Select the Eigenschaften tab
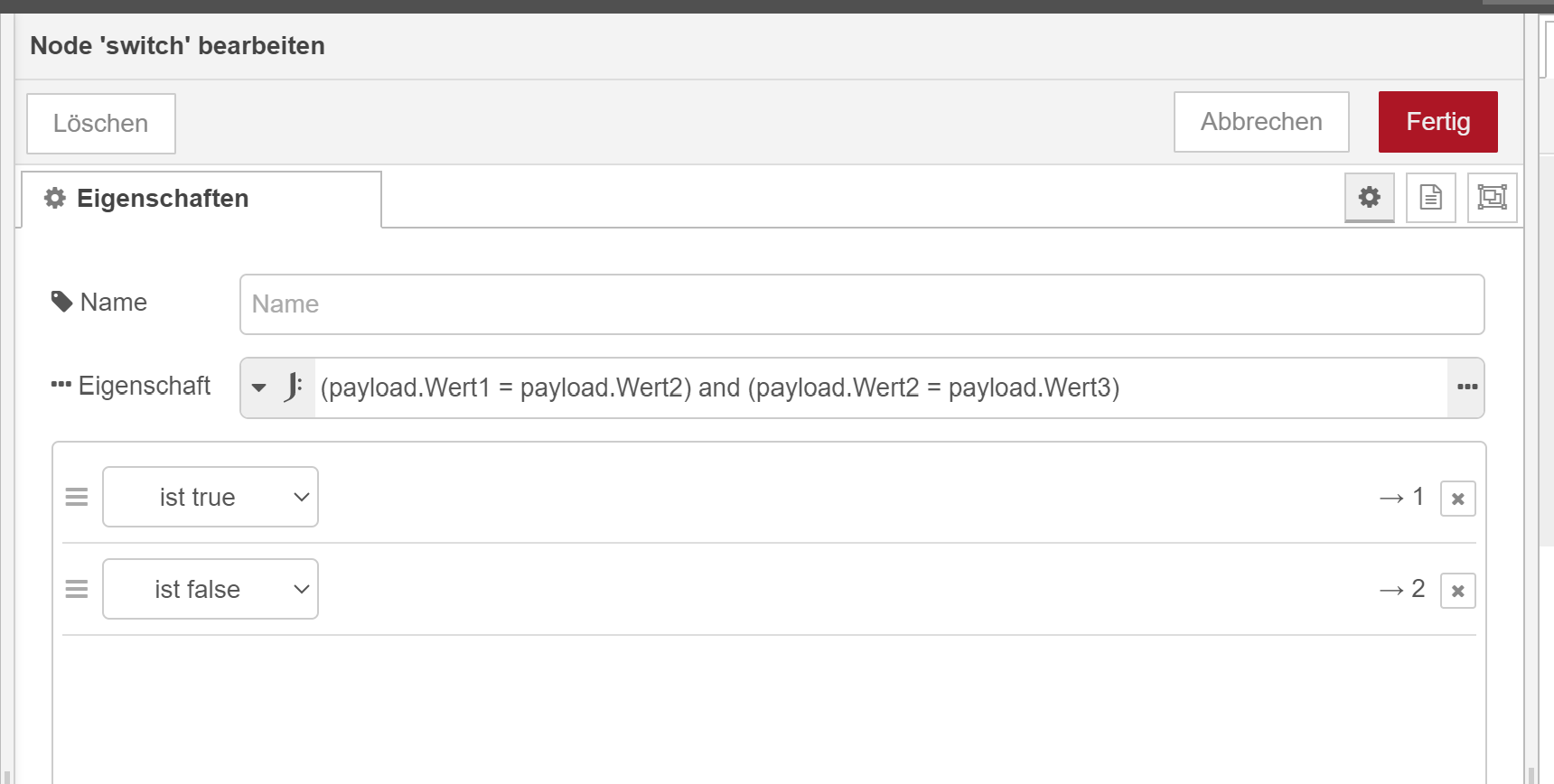The image size is (1554, 784). click(x=201, y=199)
